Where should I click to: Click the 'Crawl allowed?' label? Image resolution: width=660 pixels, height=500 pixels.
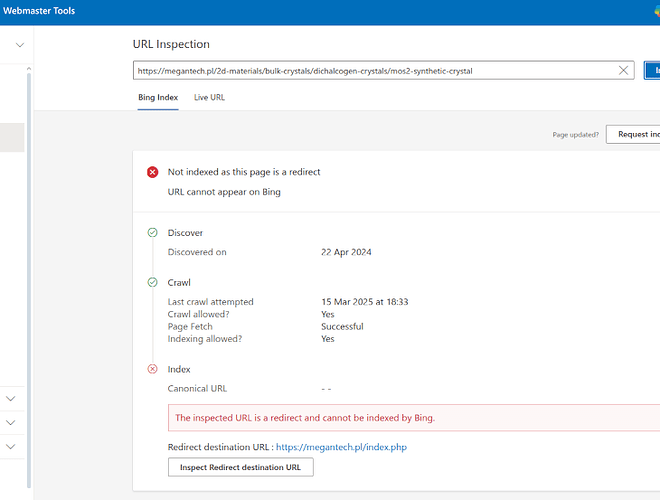point(198,314)
